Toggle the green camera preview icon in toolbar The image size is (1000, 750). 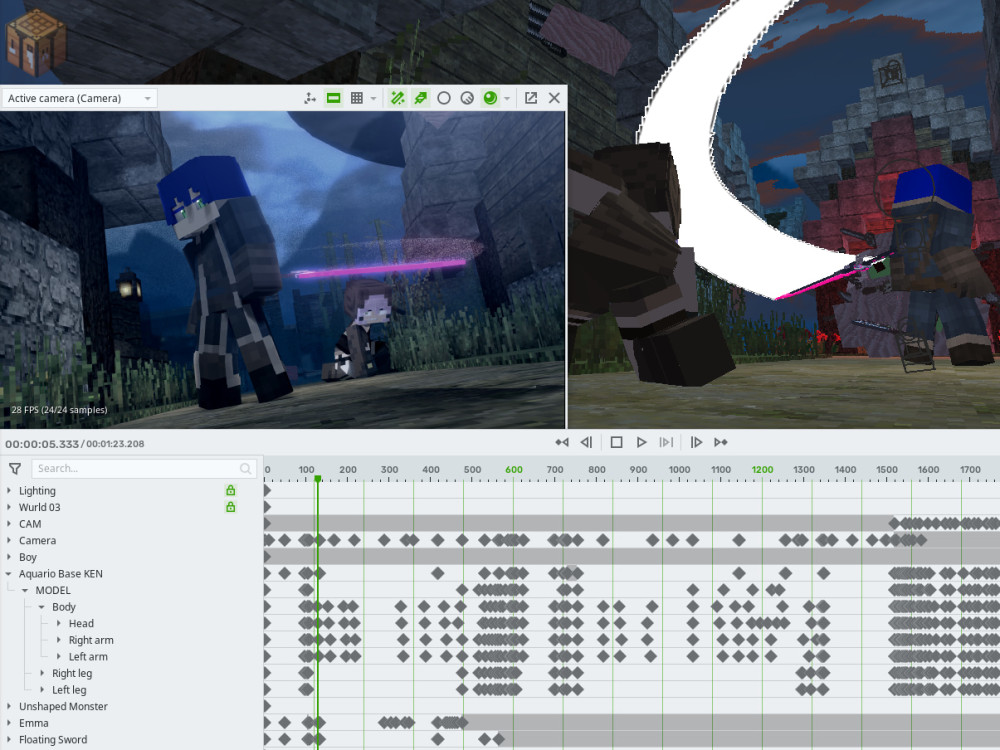(332, 98)
